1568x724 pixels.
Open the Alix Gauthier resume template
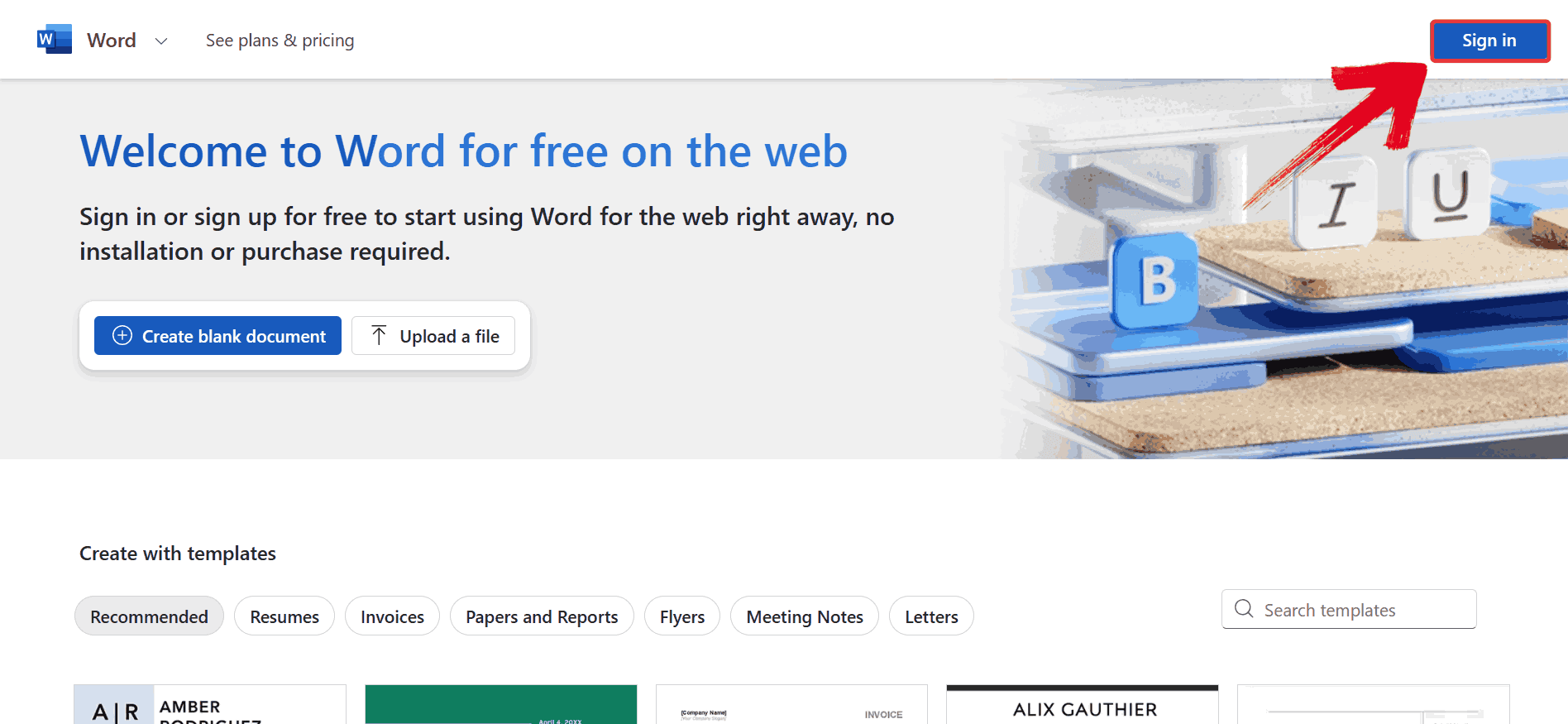1083,704
